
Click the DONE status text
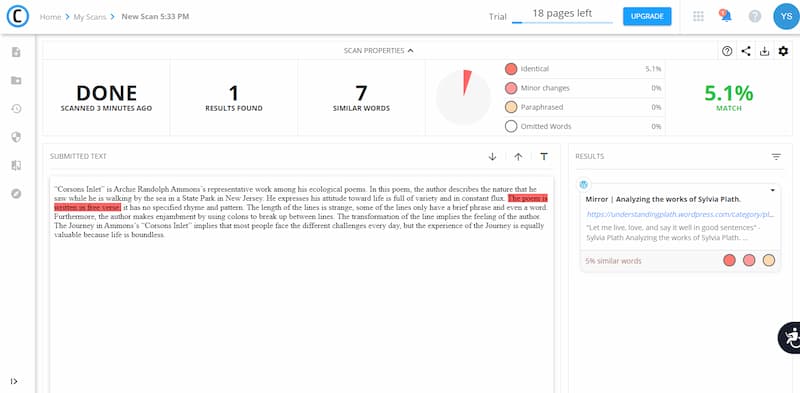[x=106, y=93]
